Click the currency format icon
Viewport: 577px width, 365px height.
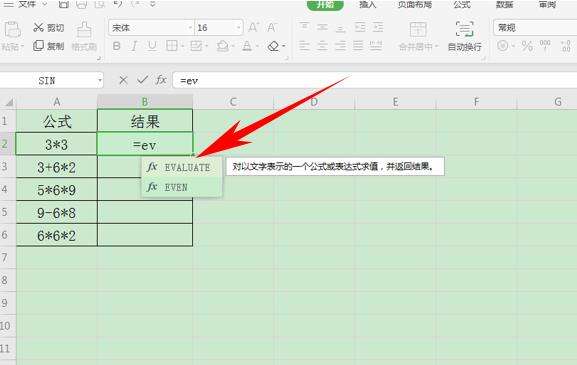pyautogui.click(x=503, y=46)
